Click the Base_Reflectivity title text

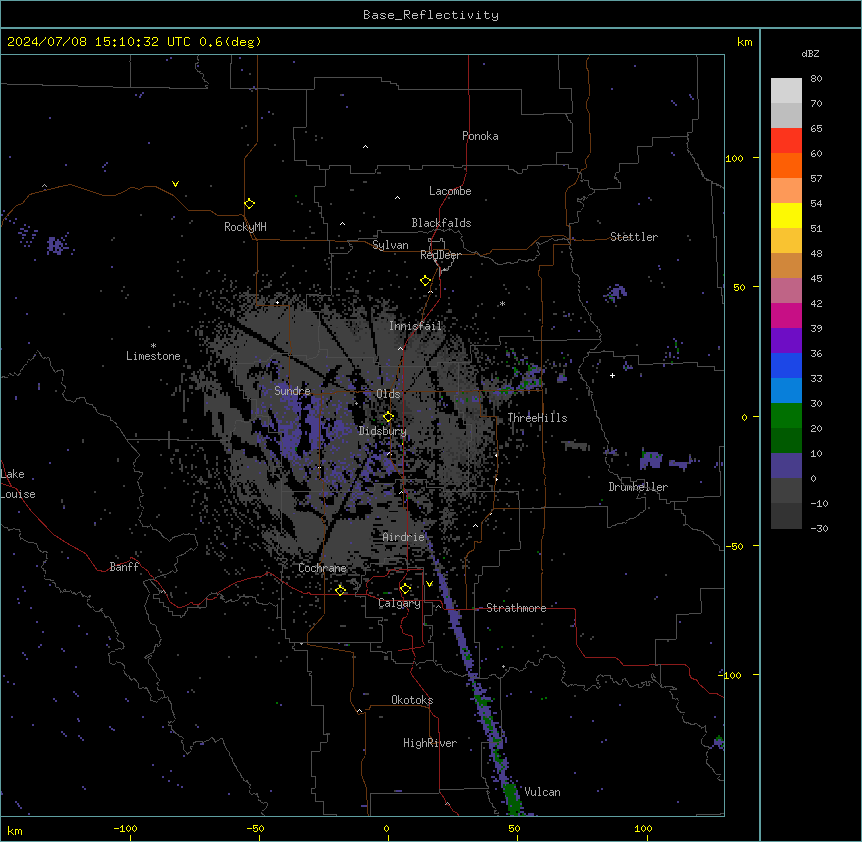pyautogui.click(x=431, y=15)
